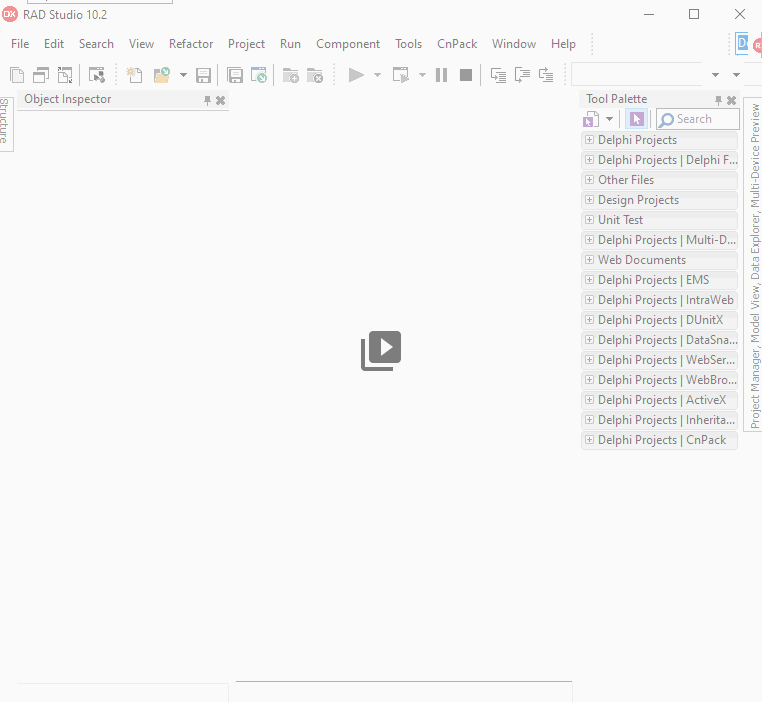Open the View menu

141,44
